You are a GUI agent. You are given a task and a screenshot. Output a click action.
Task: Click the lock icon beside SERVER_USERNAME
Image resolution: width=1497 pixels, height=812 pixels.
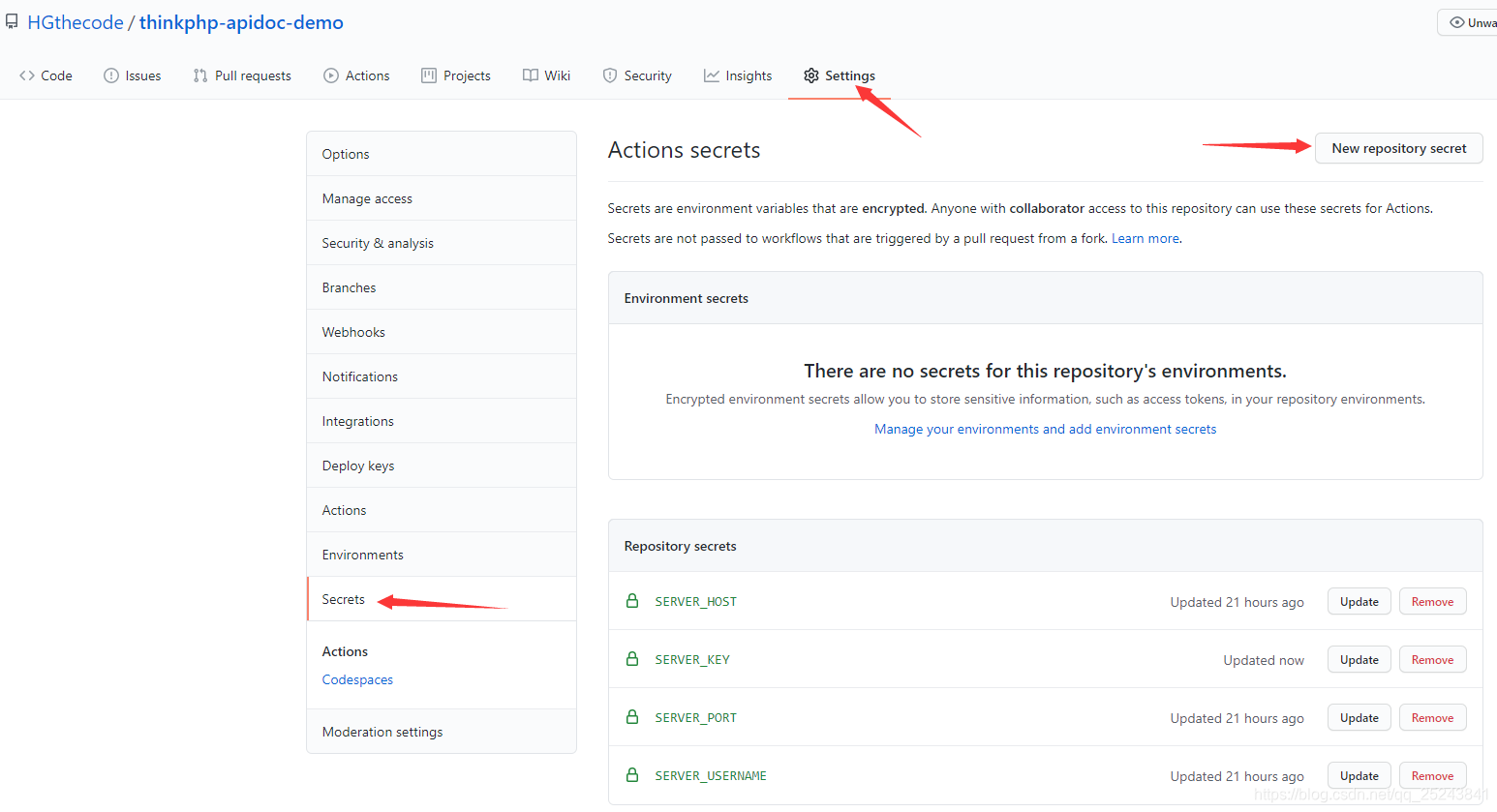coord(632,775)
